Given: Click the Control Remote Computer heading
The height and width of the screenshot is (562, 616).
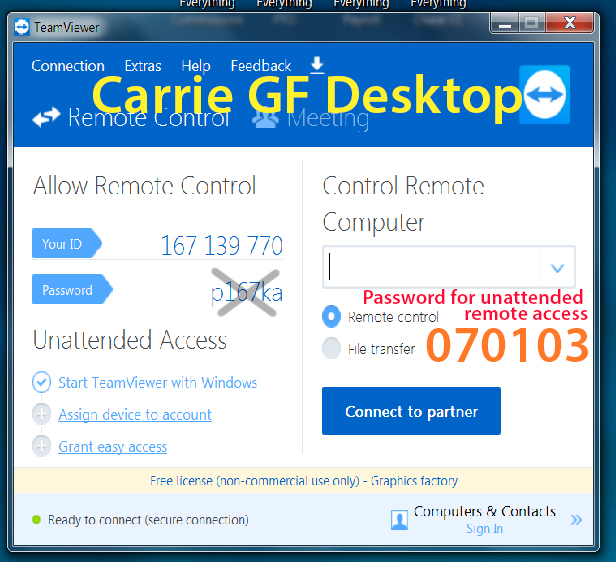Looking at the screenshot, I should tap(403, 204).
